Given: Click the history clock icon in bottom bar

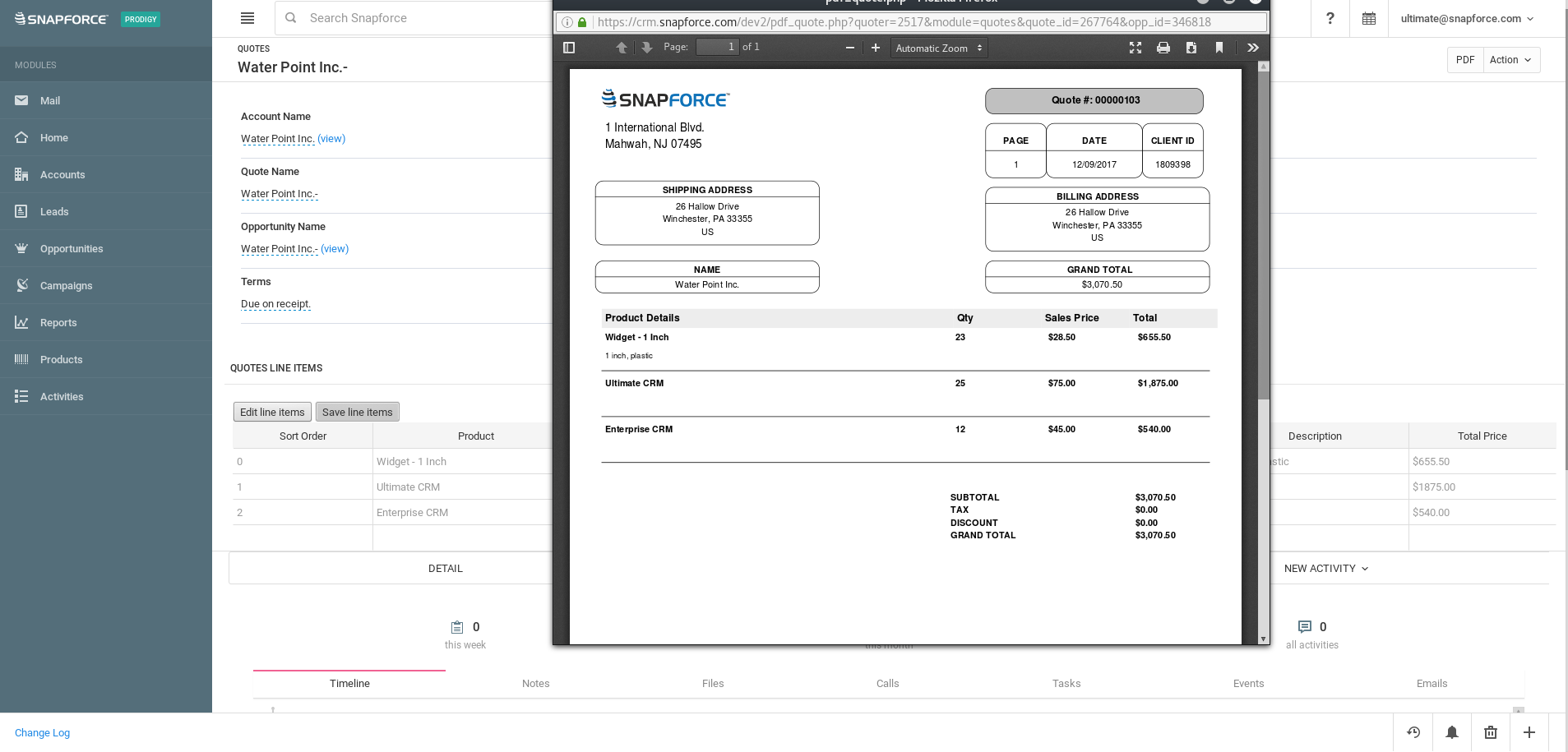Looking at the screenshot, I should pyautogui.click(x=1413, y=732).
